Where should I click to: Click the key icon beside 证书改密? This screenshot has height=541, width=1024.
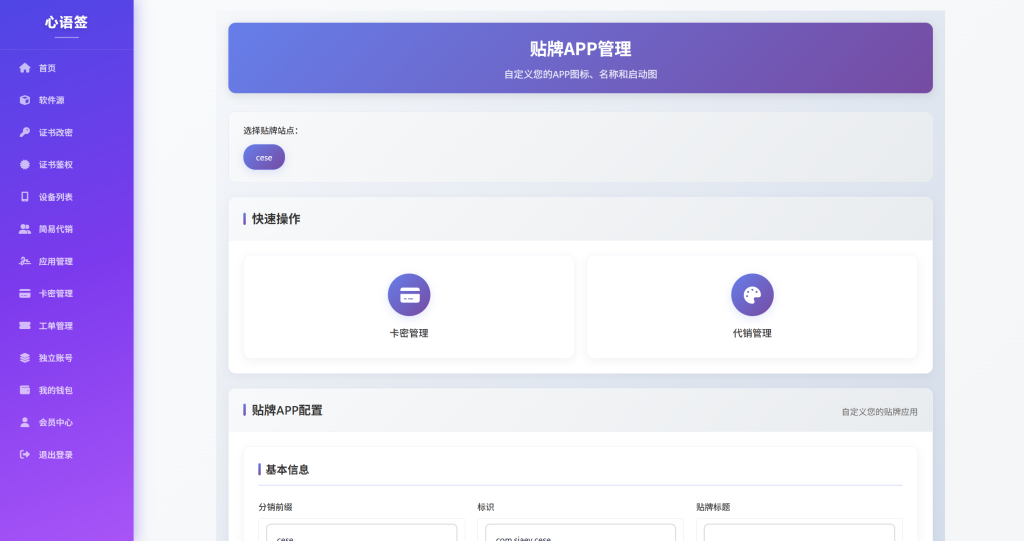25,132
